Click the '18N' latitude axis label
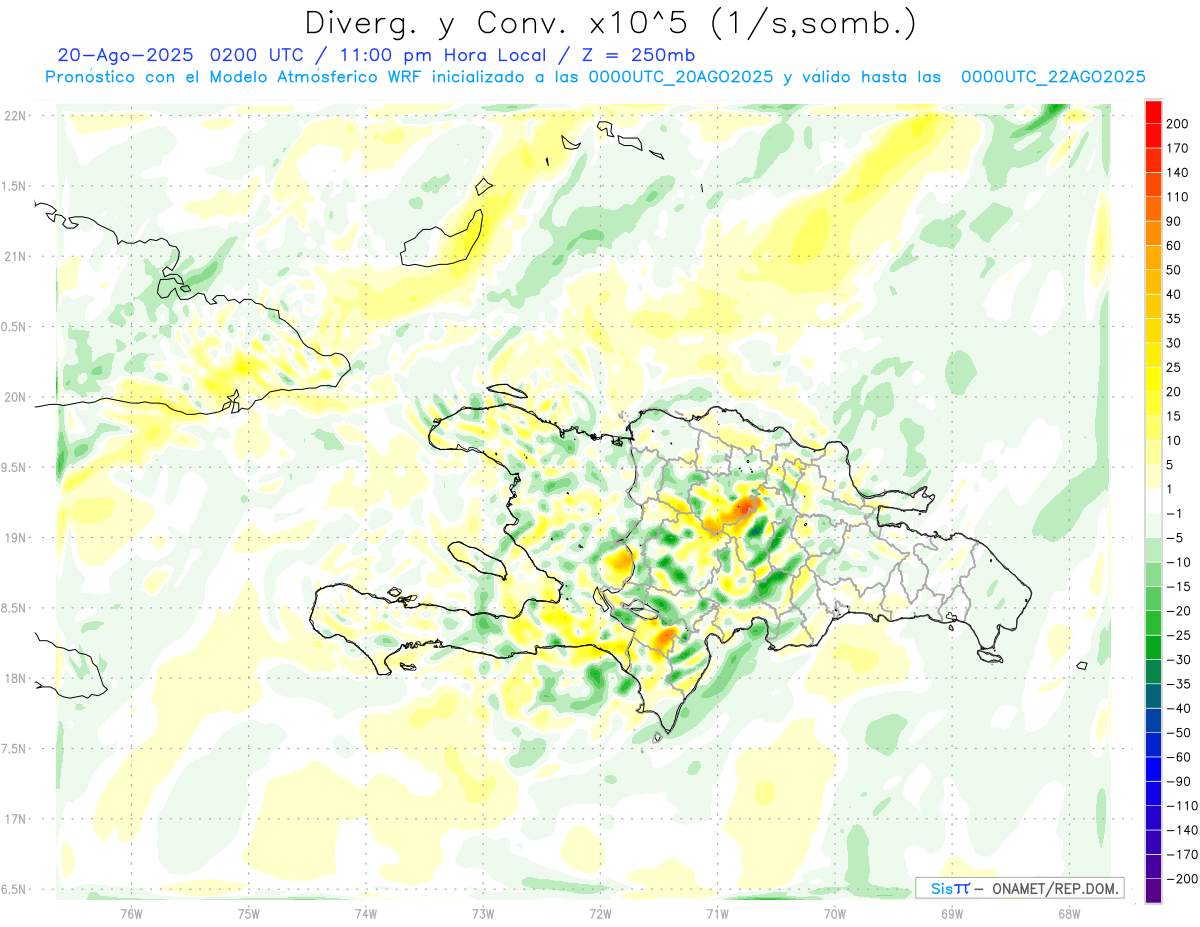The width and height of the screenshot is (1200, 927). pyautogui.click(x=14, y=678)
